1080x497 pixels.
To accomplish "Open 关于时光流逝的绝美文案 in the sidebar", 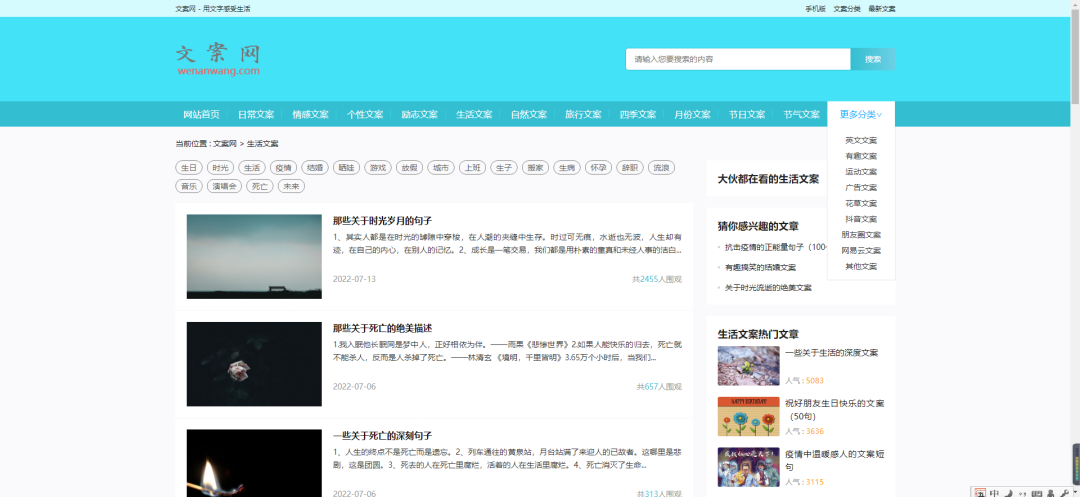I will point(768,288).
